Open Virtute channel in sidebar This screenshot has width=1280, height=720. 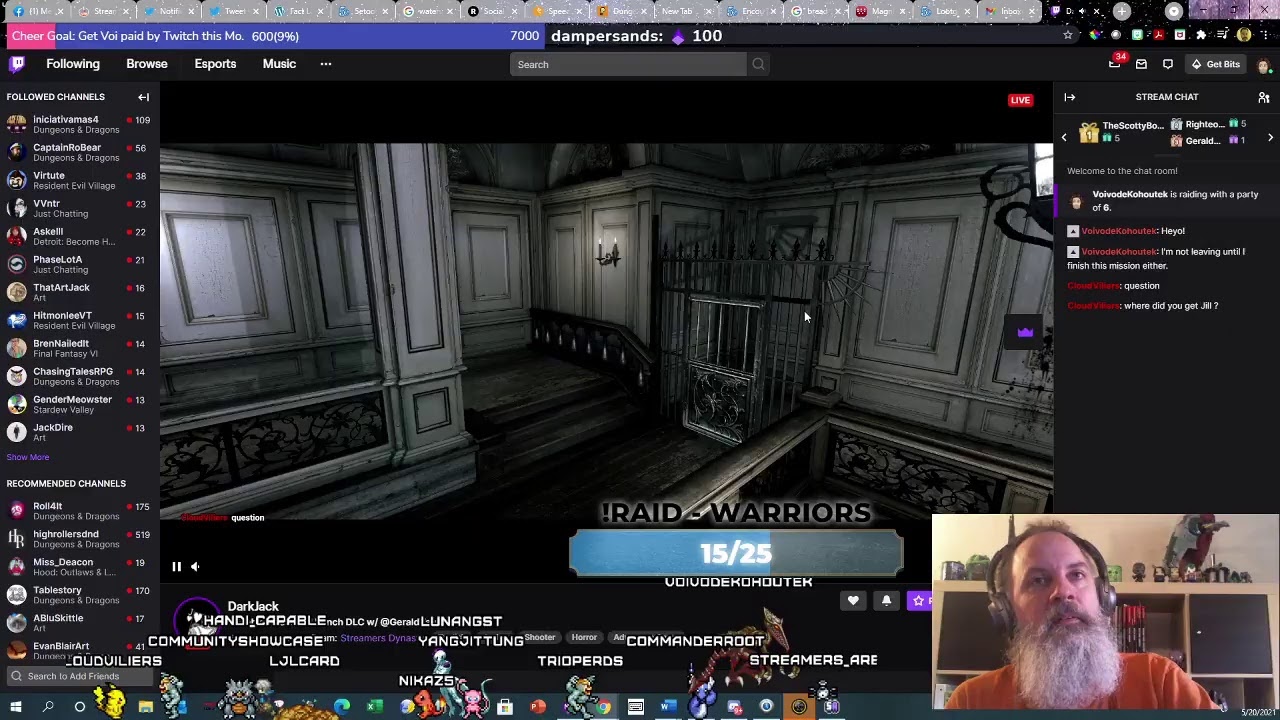click(79, 180)
